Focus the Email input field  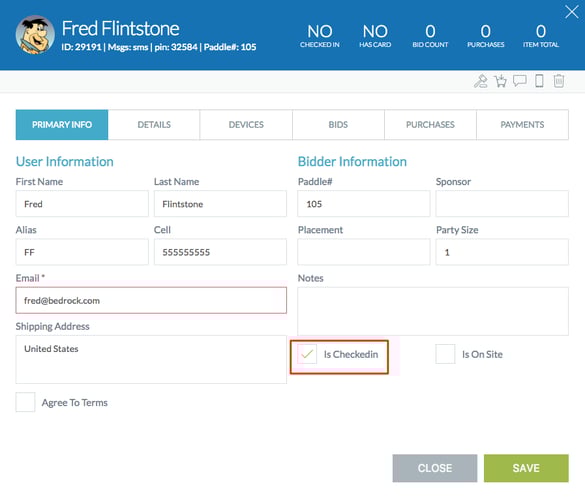click(x=151, y=300)
